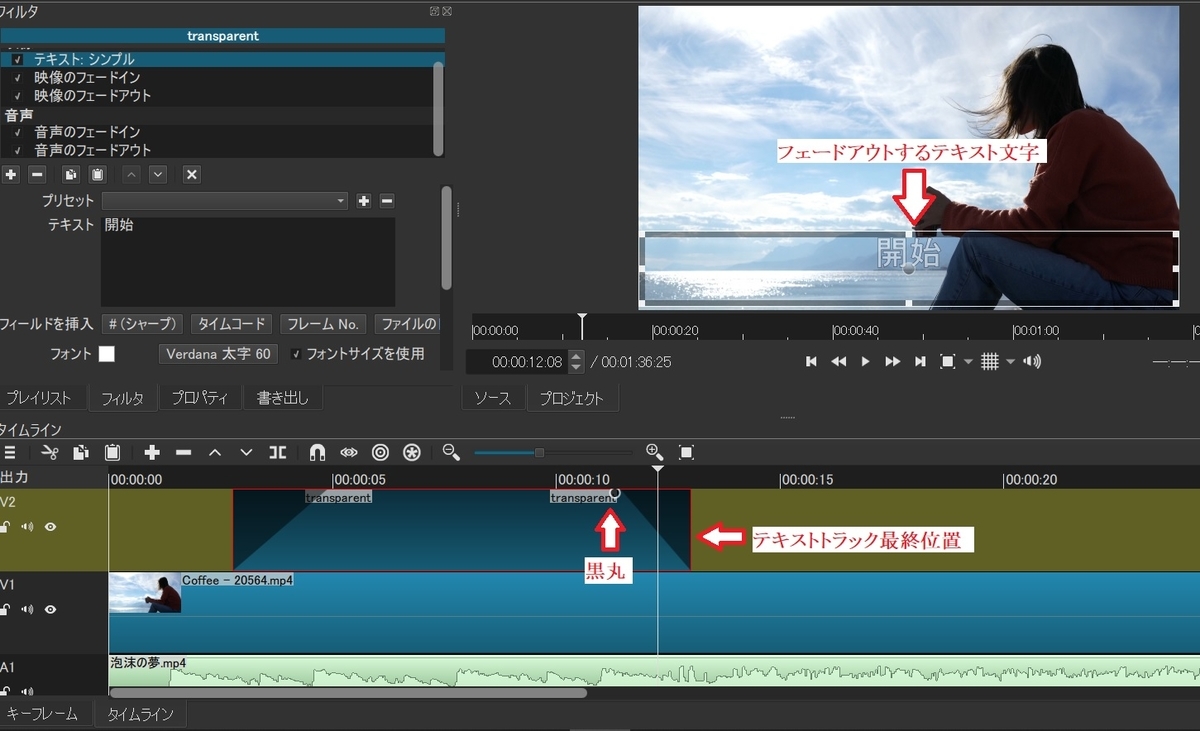Copy filters with the icon below the filter list

[x=71, y=174]
